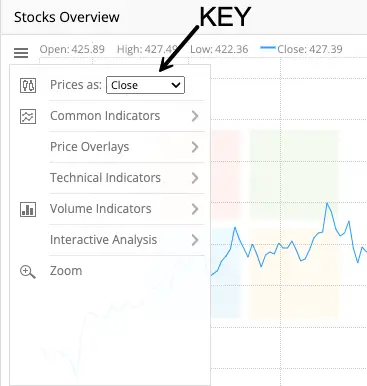Expand Interactive Analysis chevron arrow

coord(195,240)
